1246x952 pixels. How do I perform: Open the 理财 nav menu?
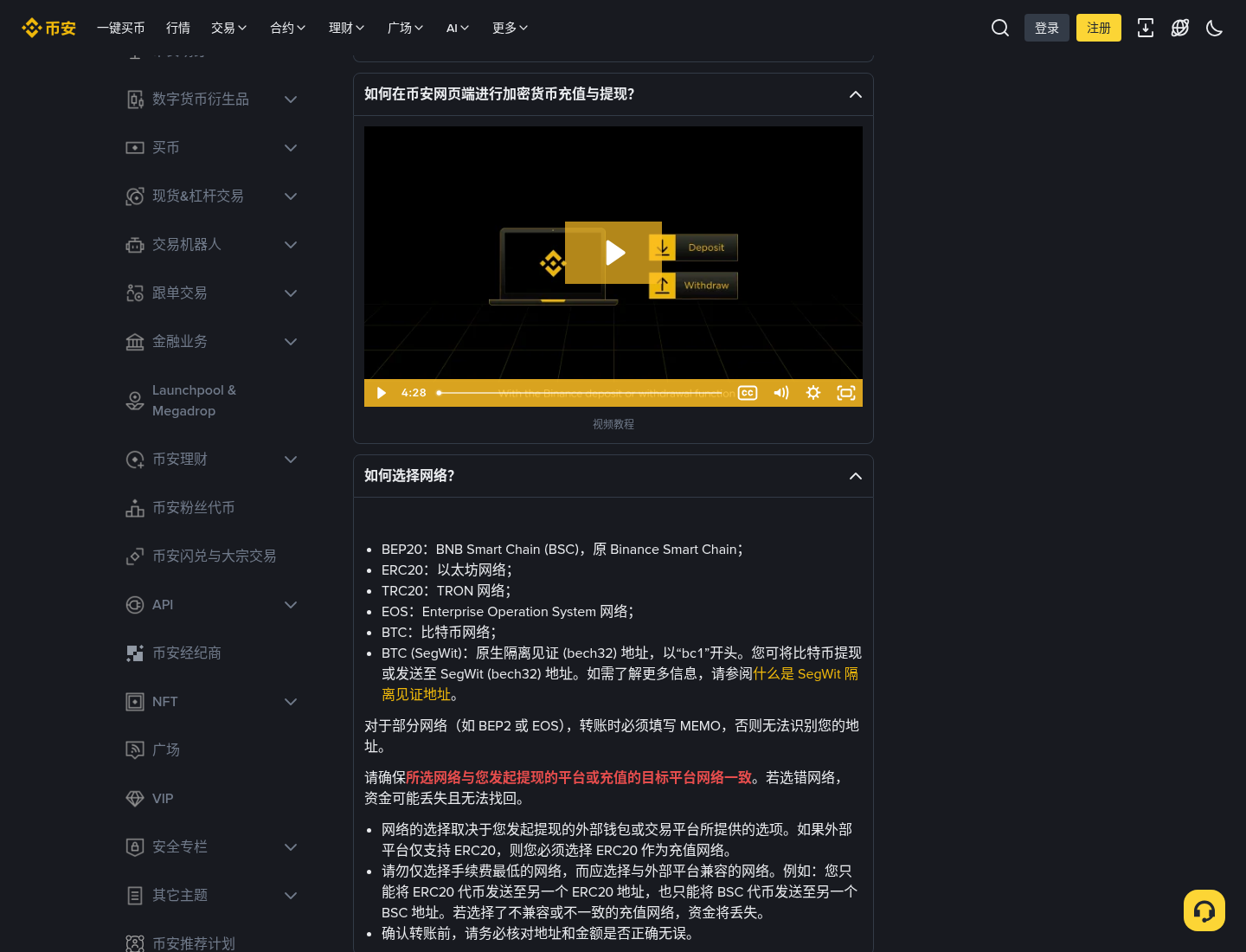(347, 28)
